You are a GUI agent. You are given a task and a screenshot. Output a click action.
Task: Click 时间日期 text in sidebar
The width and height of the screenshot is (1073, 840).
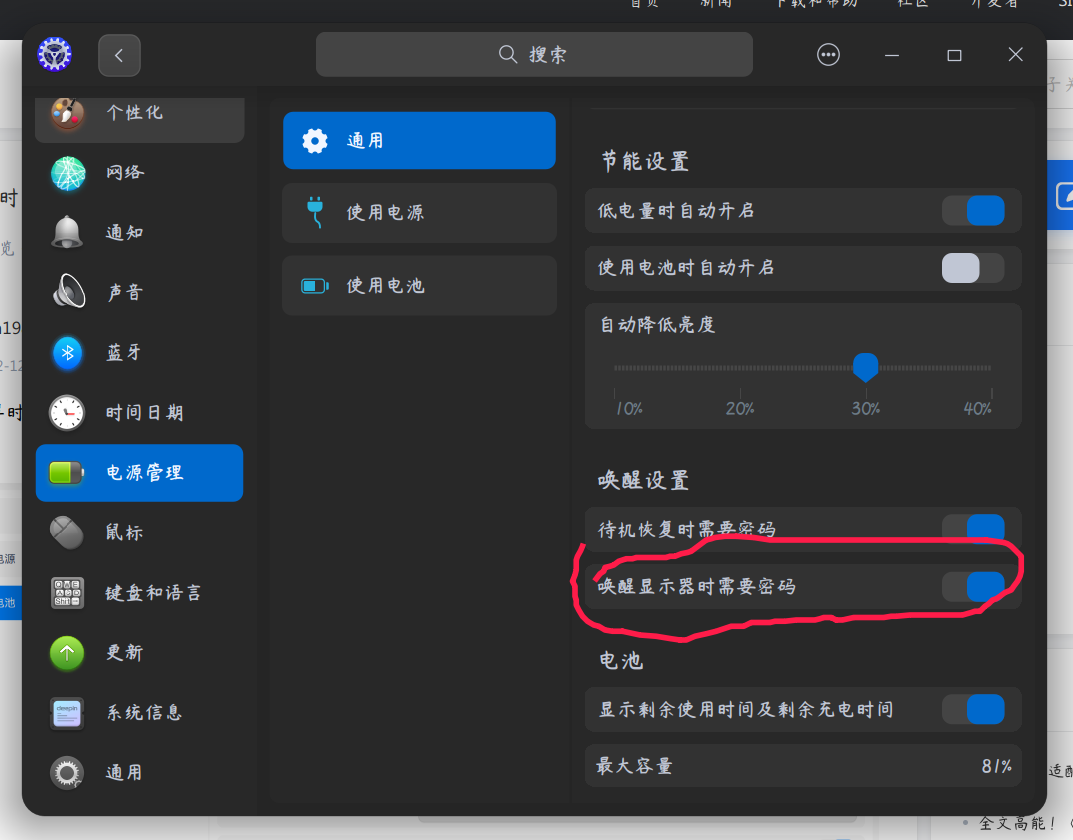(x=144, y=413)
